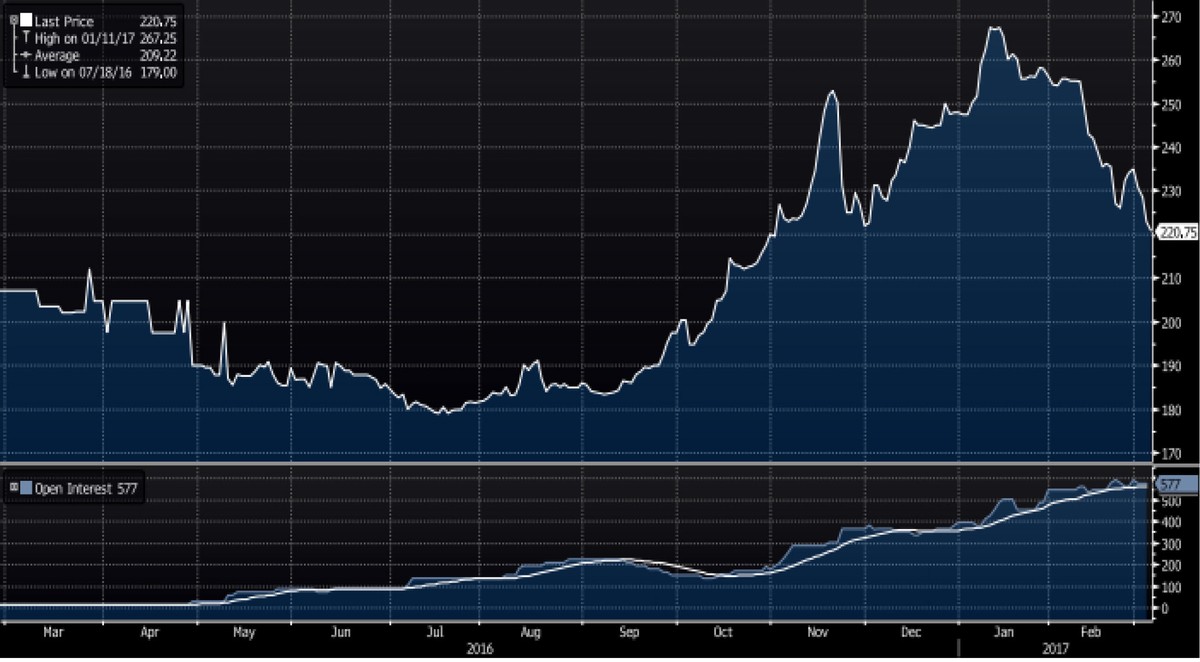Select the Last Price legend label

pos(64,21)
